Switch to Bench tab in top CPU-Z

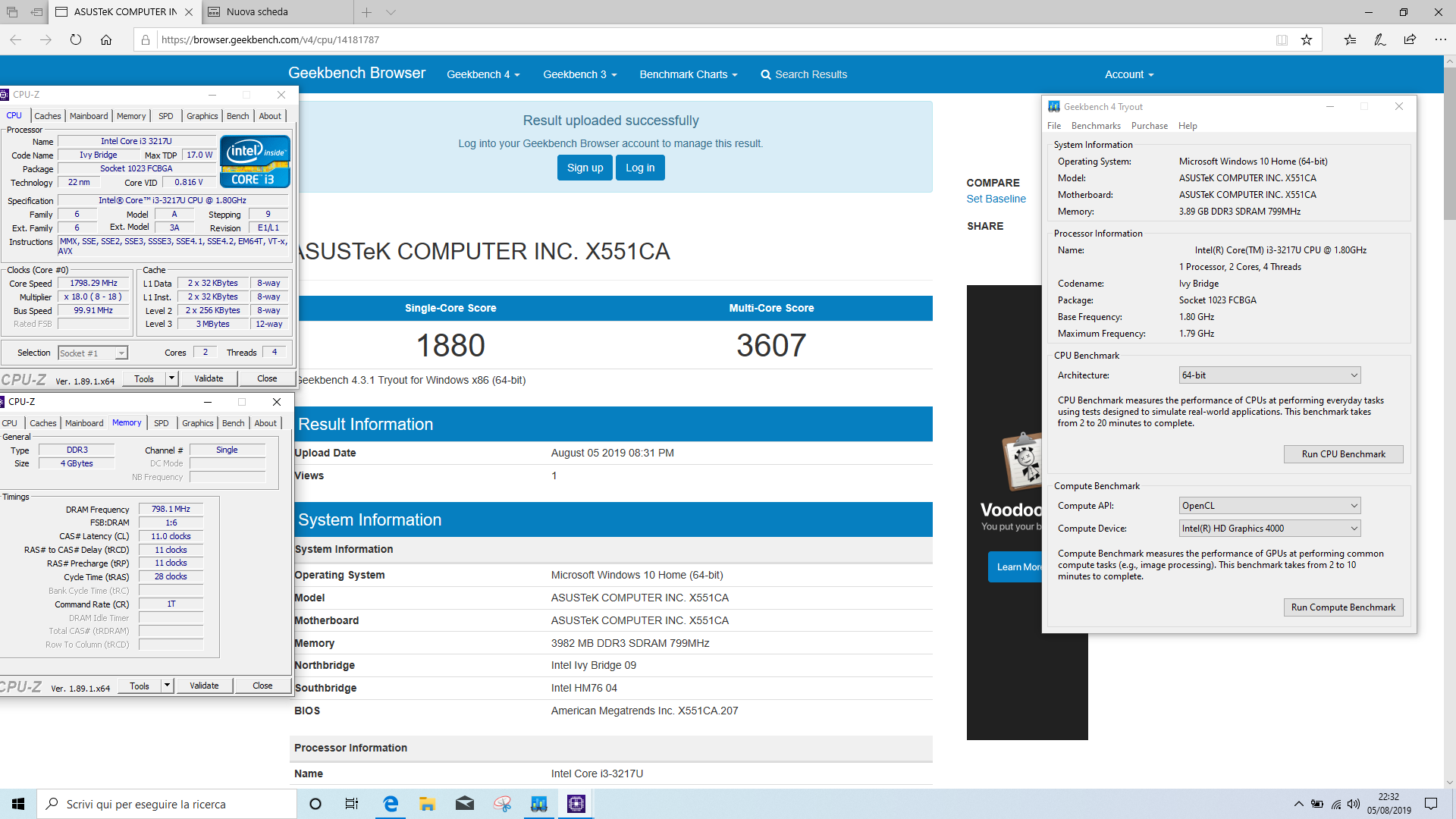click(x=237, y=116)
